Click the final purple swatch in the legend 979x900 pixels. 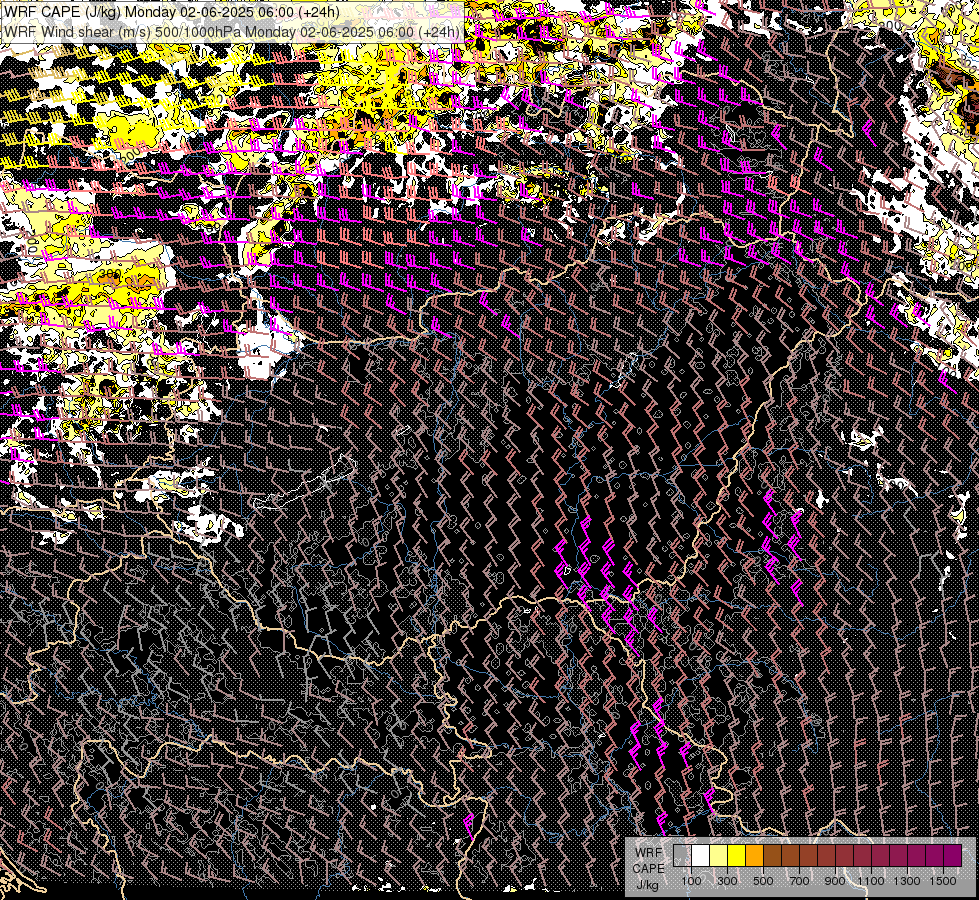pos(953,856)
